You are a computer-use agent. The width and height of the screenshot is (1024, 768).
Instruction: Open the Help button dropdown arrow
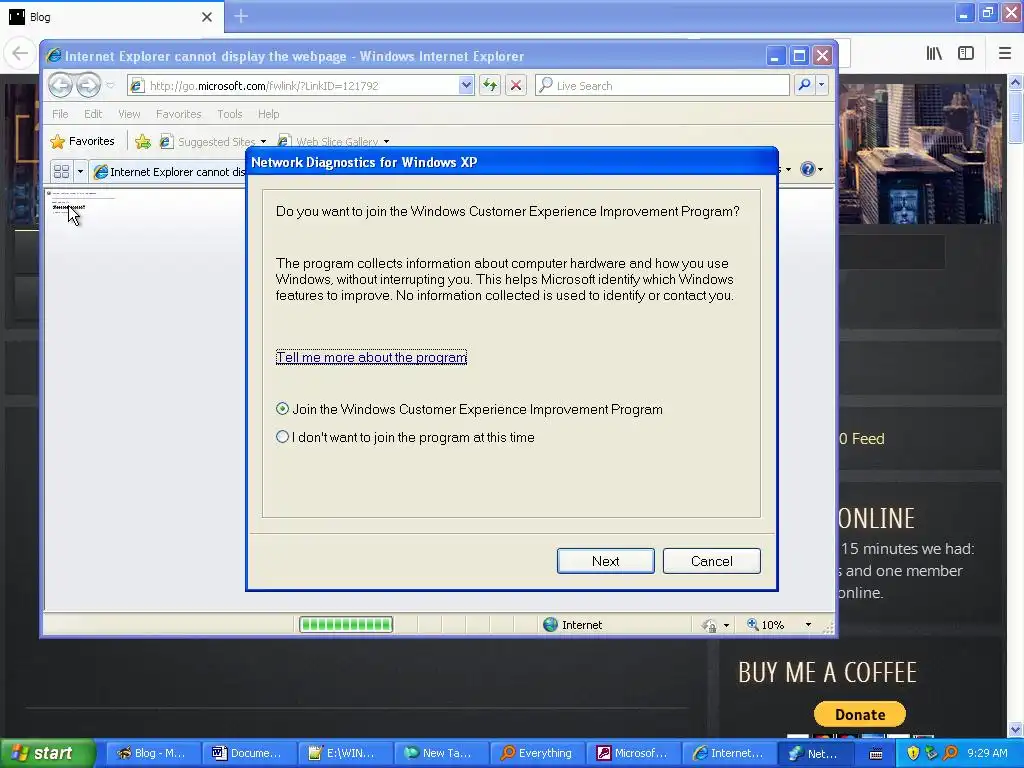[x=820, y=169]
